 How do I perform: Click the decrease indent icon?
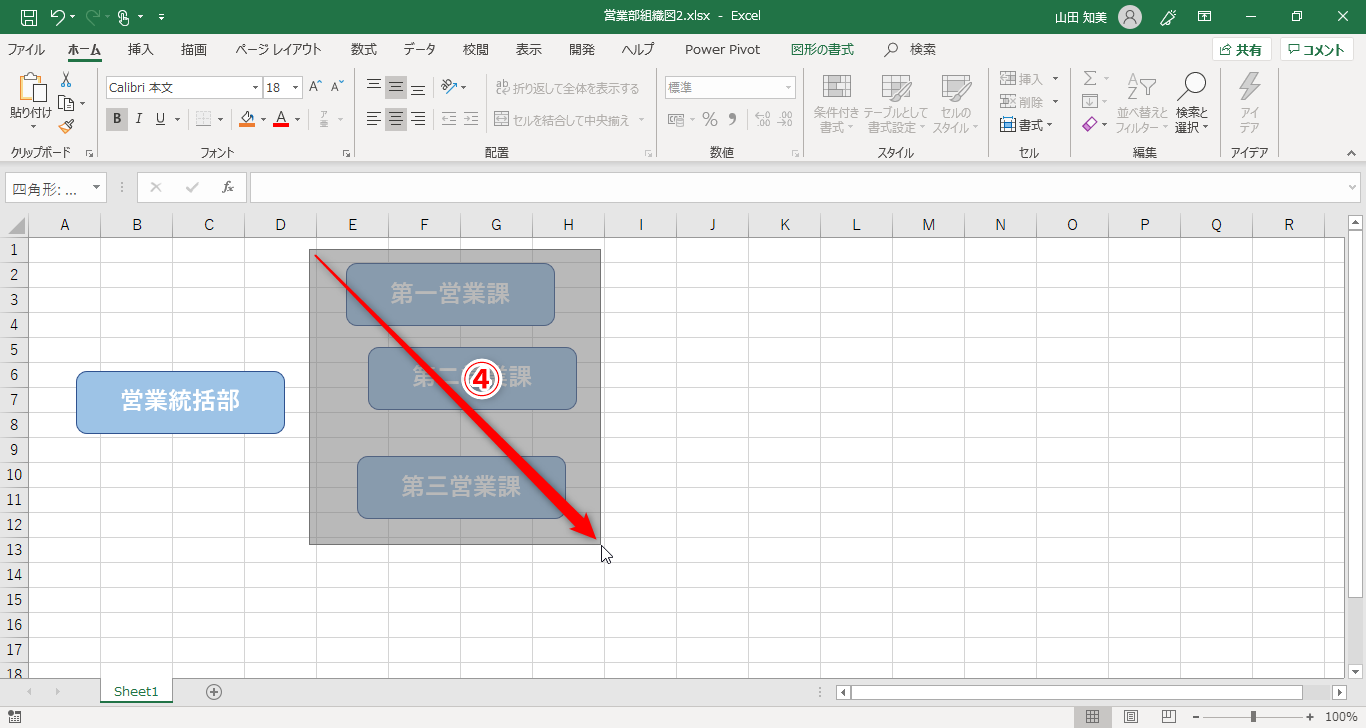pos(449,119)
